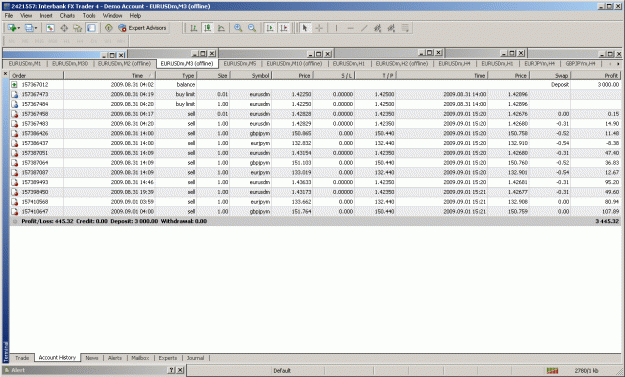
Task: Toggle the Chart Shift icon
Action: pos(284,28)
